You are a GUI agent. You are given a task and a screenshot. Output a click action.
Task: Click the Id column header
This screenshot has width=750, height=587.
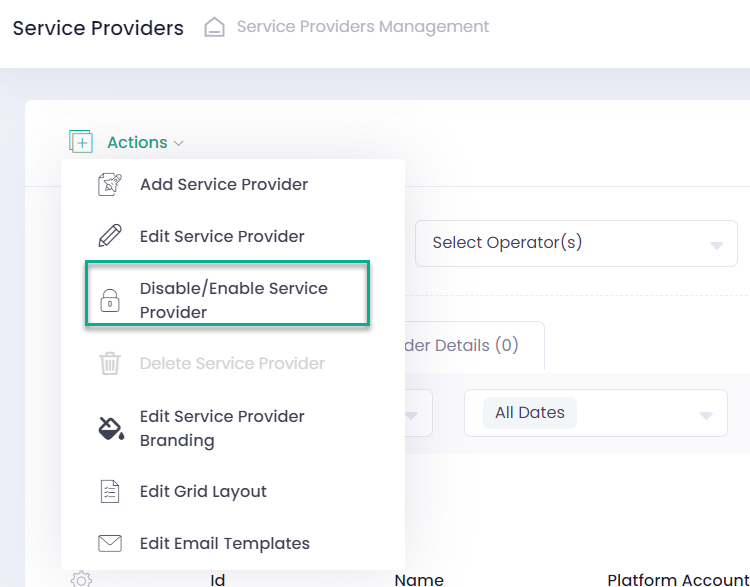pyautogui.click(x=217, y=578)
